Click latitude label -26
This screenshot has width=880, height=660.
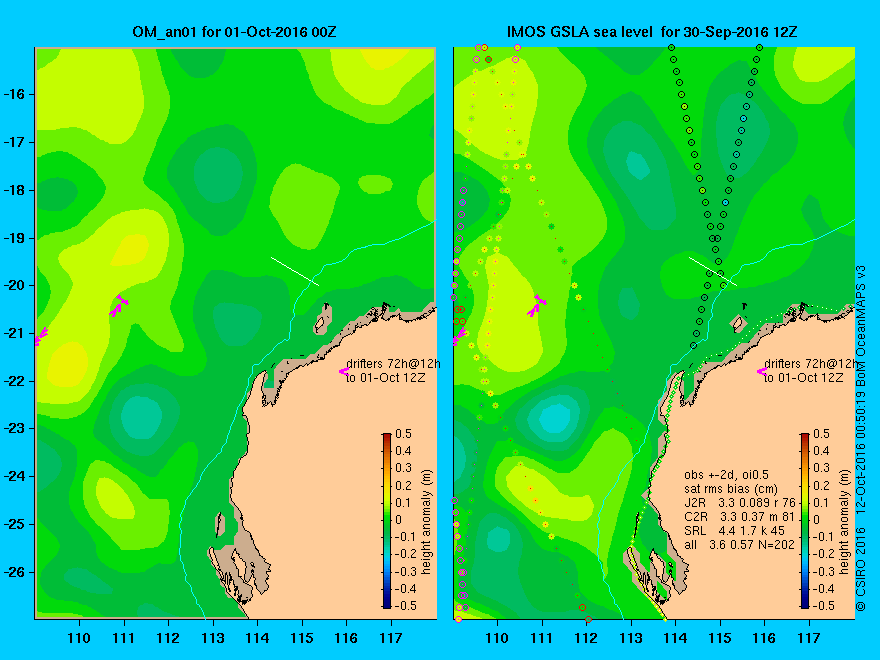point(15,572)
